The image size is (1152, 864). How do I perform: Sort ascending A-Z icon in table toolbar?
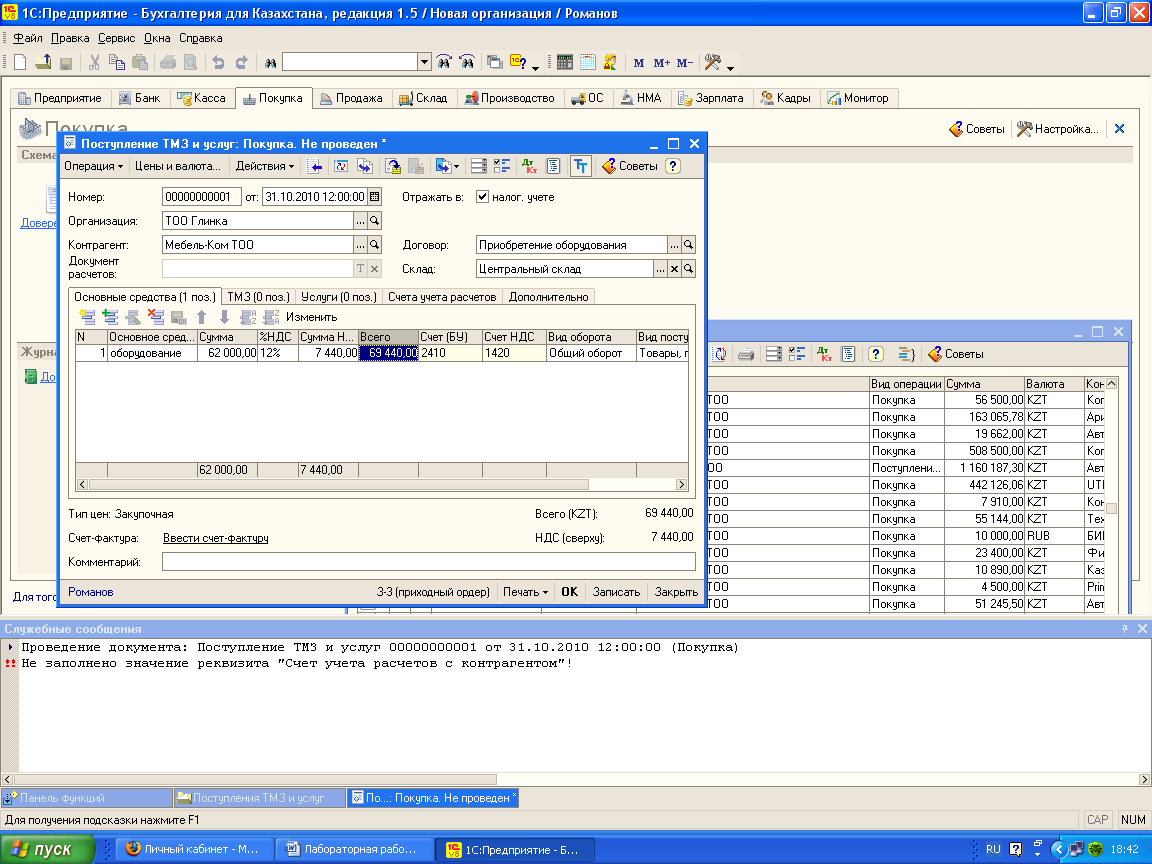pyautogui.click(x=248, y=317)
